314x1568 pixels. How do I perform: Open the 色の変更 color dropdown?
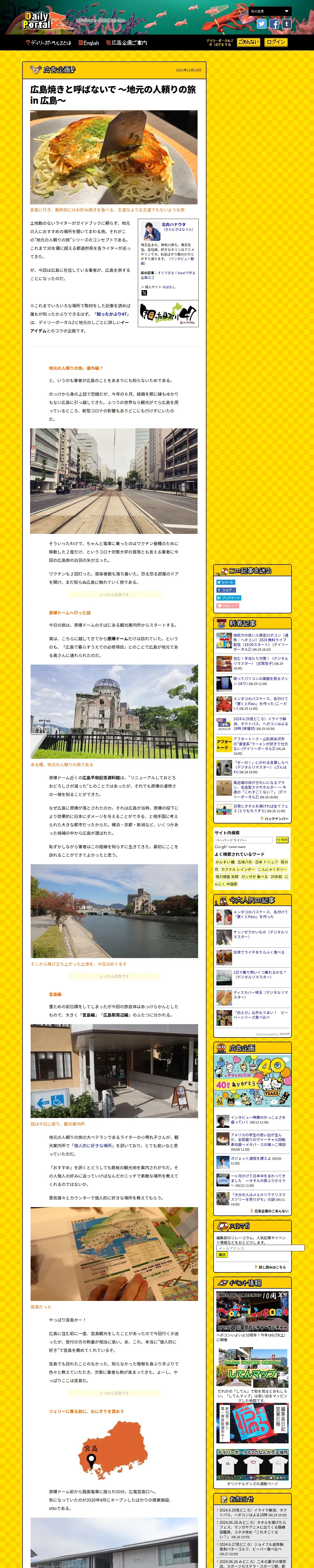pyautogui.click(x=270, y=11)
